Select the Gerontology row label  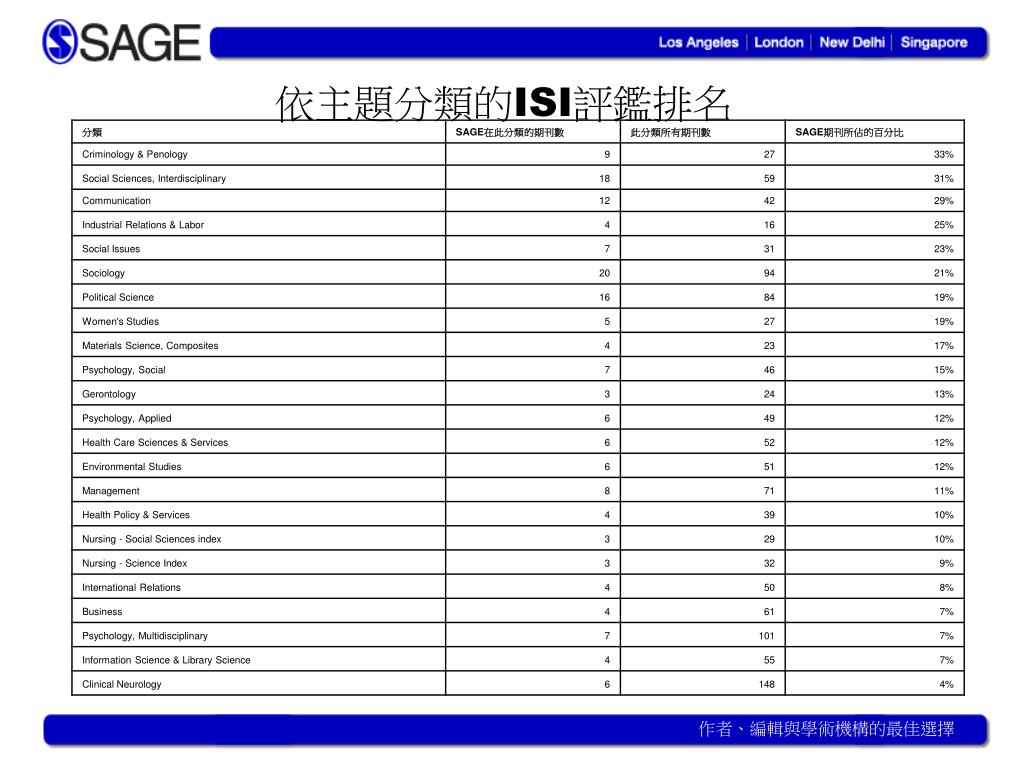pos(108,394)
